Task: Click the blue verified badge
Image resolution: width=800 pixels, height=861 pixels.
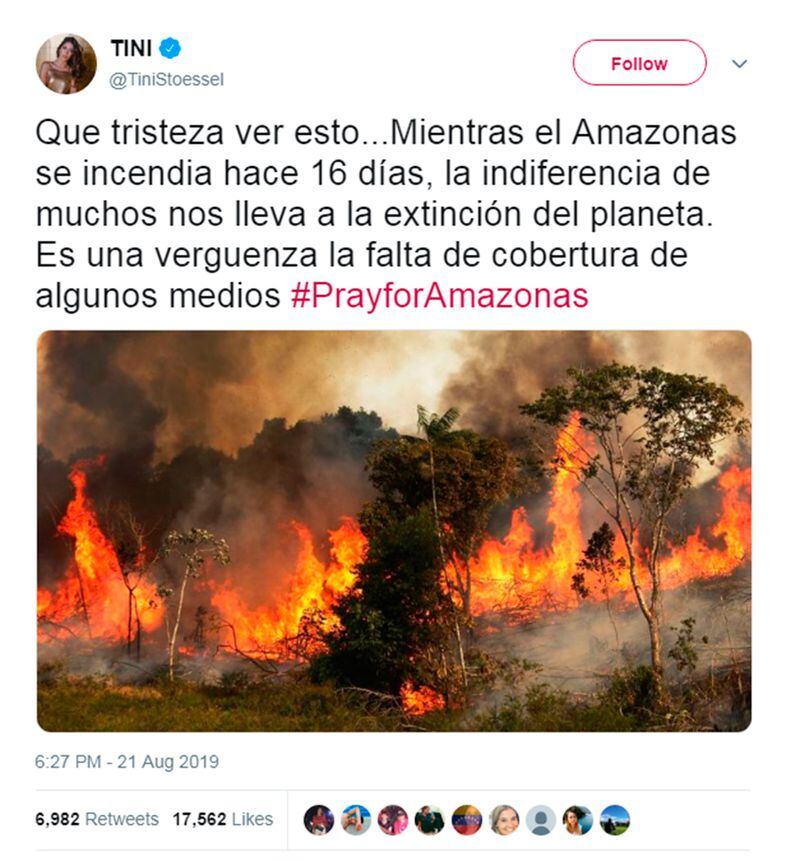Action: (170, 49)
